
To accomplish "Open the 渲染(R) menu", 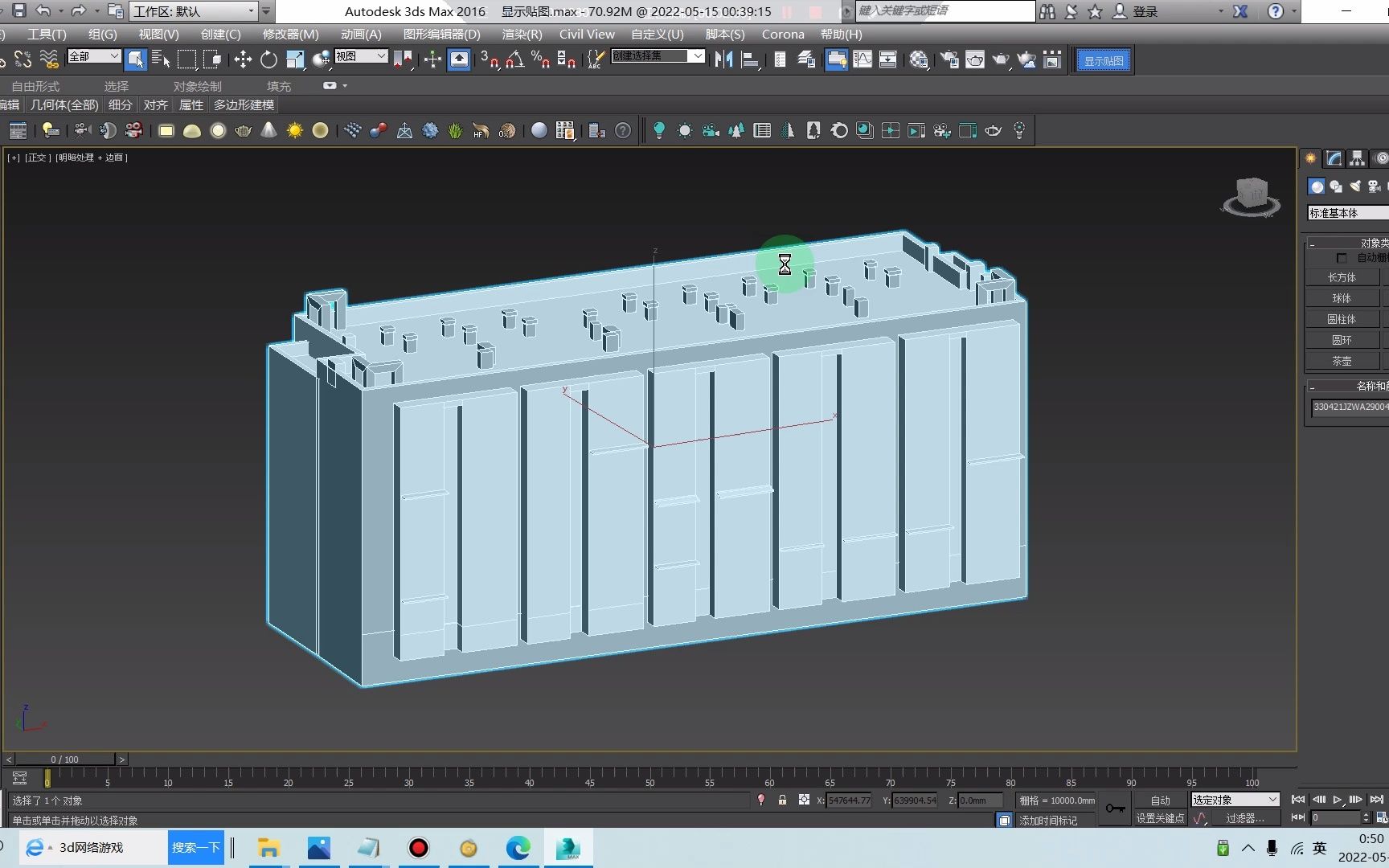I will coord(522,34).
